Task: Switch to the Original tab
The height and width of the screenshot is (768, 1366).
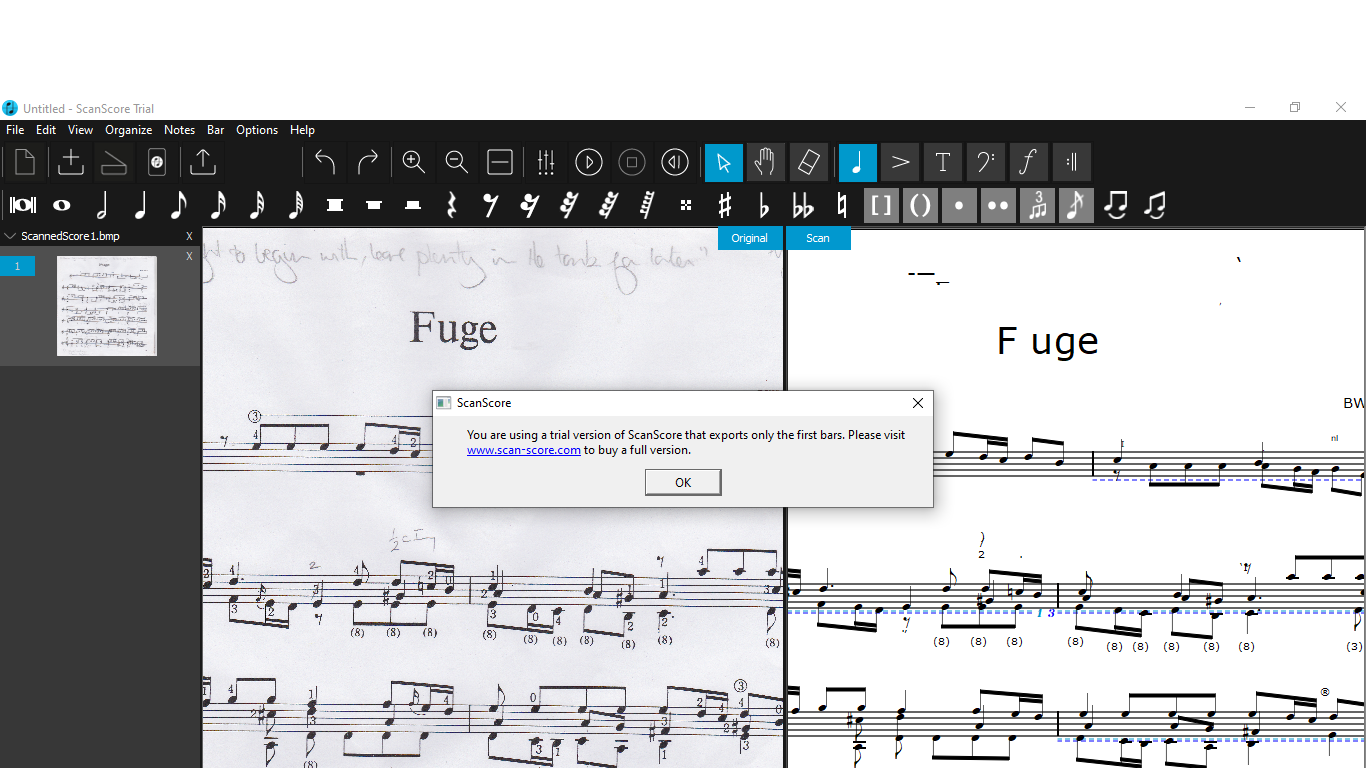Action: (750, 238)
